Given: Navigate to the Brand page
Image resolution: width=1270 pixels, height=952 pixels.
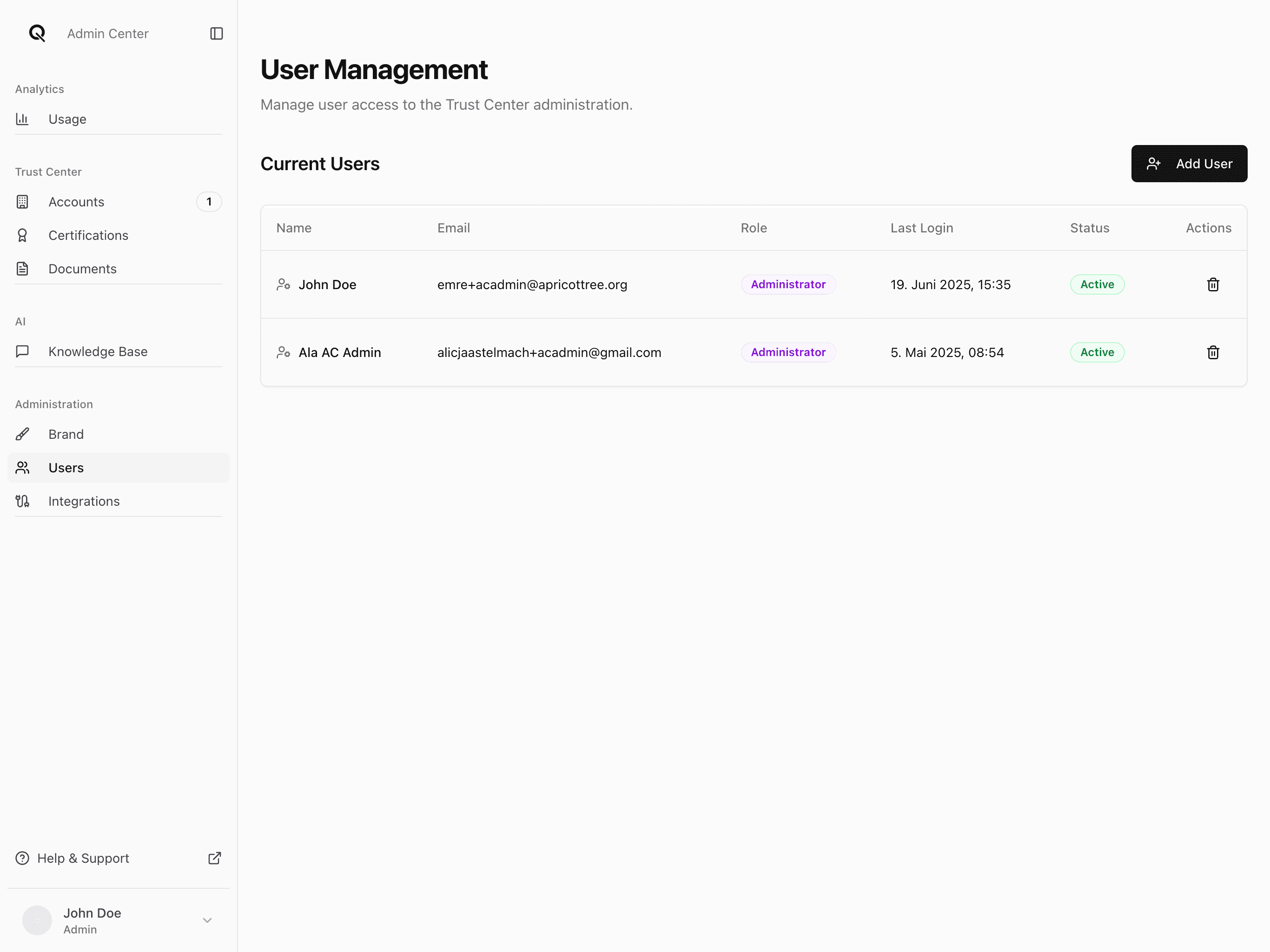Looking at the screenshot, I should point(66,434).
